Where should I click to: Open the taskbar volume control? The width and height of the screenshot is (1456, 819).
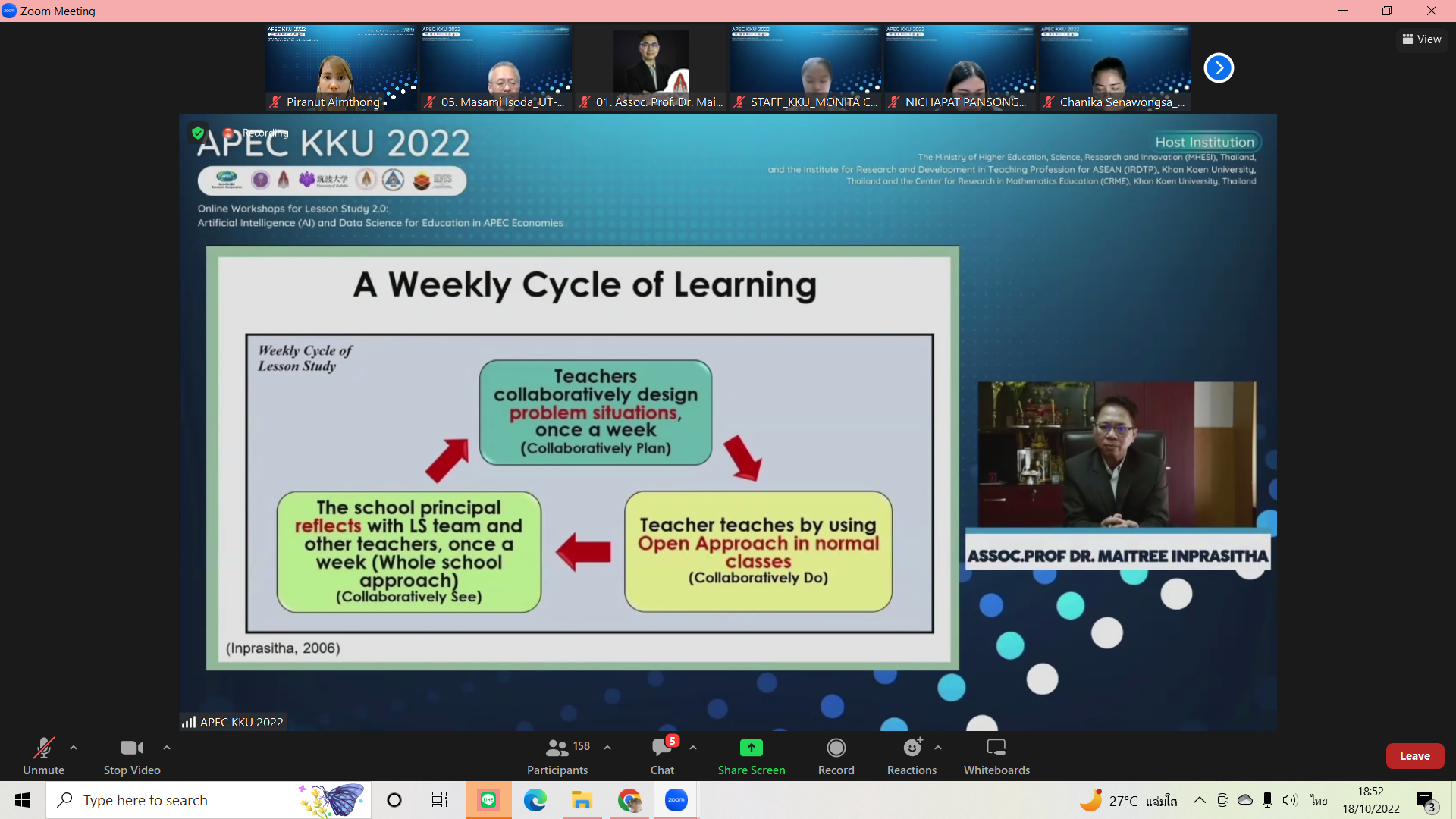point(1290,800)
